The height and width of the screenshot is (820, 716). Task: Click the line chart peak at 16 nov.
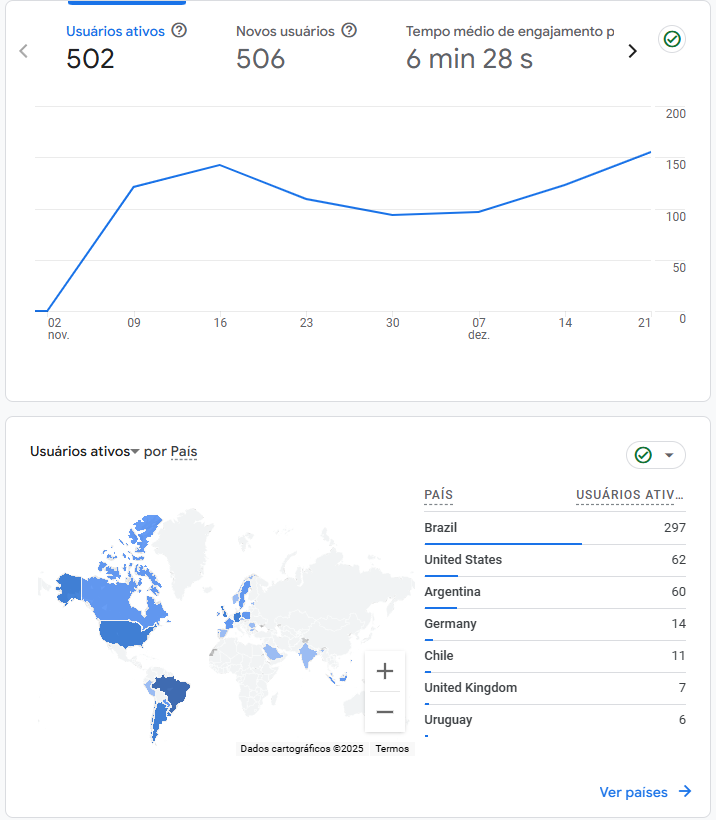click(x=220, y=165)
